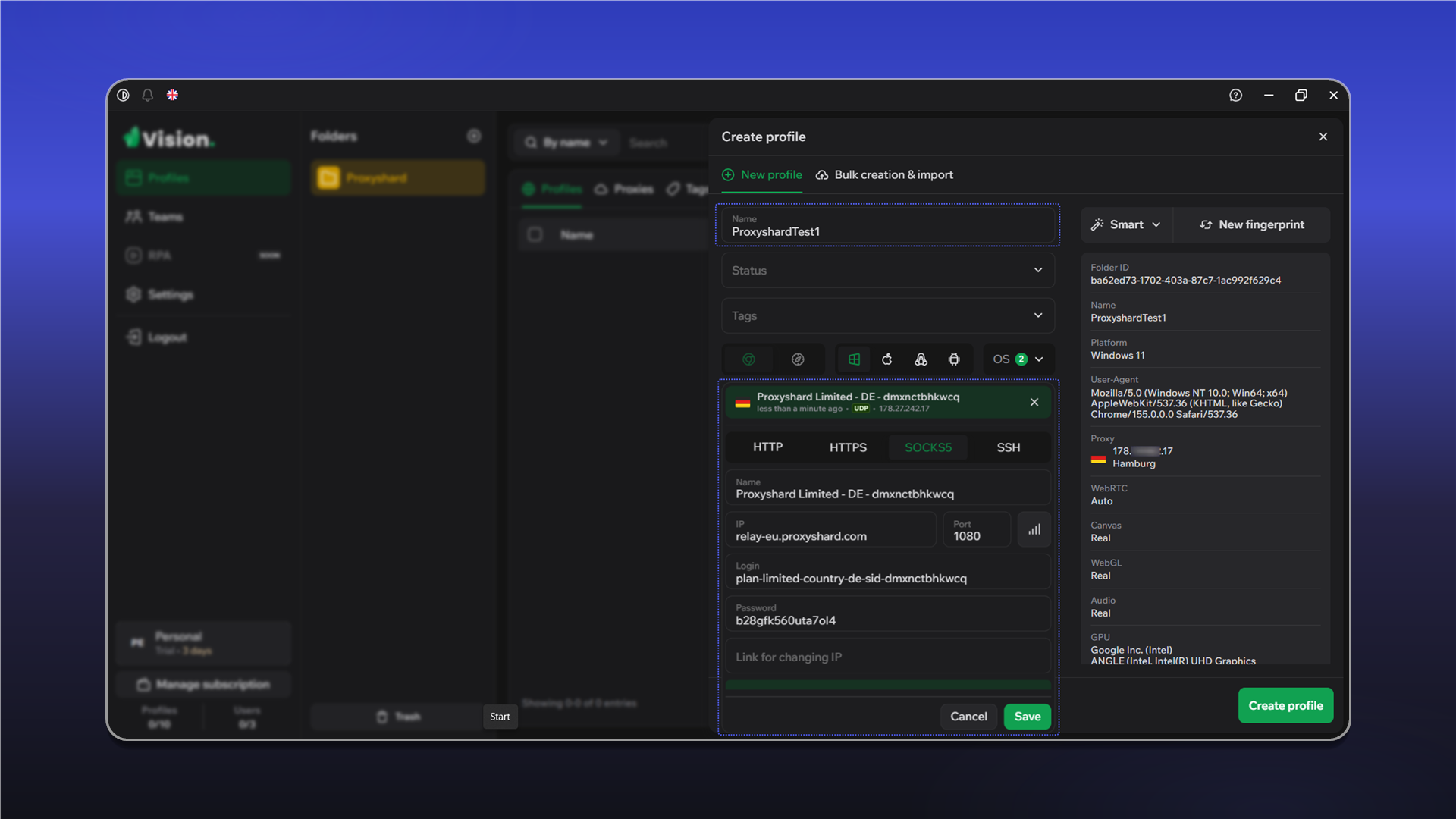Close the Create profile panel
This screenshot has width=1456, height=819.
click(x=1323, y=136)
